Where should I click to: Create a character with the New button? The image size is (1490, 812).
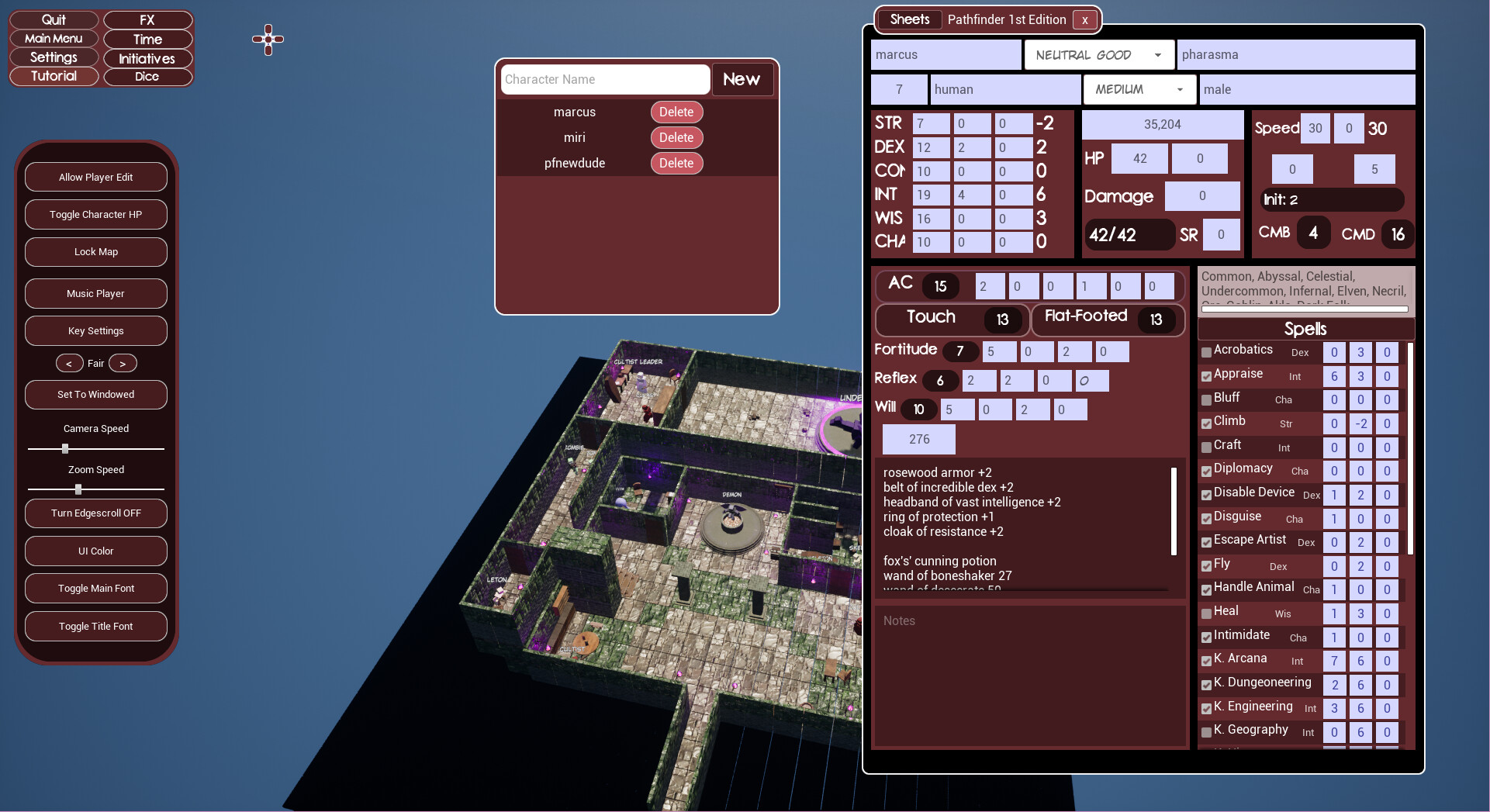pos(742,79)
